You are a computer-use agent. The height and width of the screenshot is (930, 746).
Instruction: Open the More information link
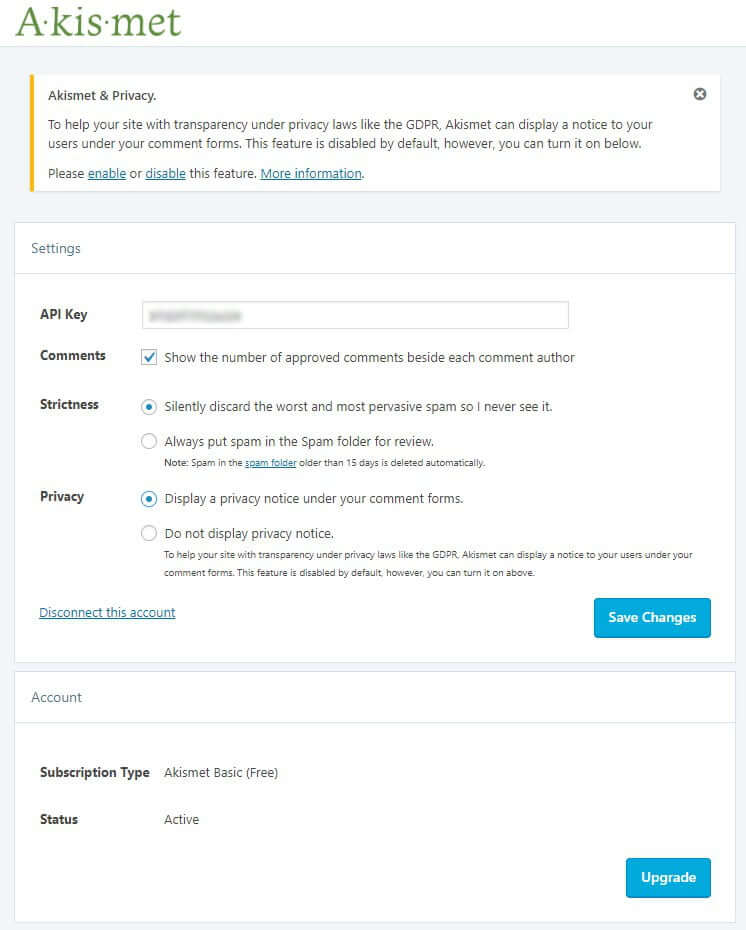311,174
